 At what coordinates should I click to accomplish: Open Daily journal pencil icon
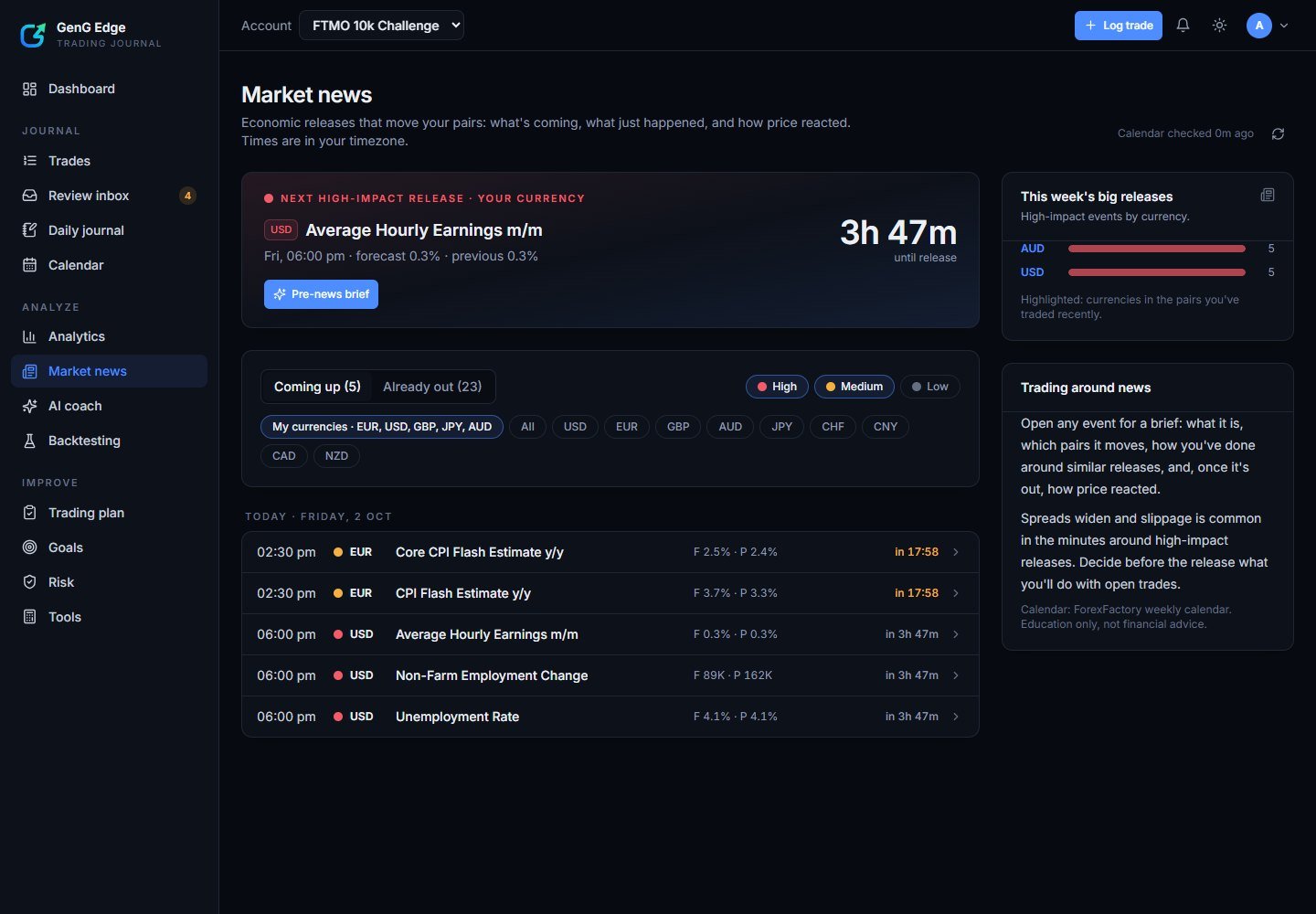click(x=30, y=230)
